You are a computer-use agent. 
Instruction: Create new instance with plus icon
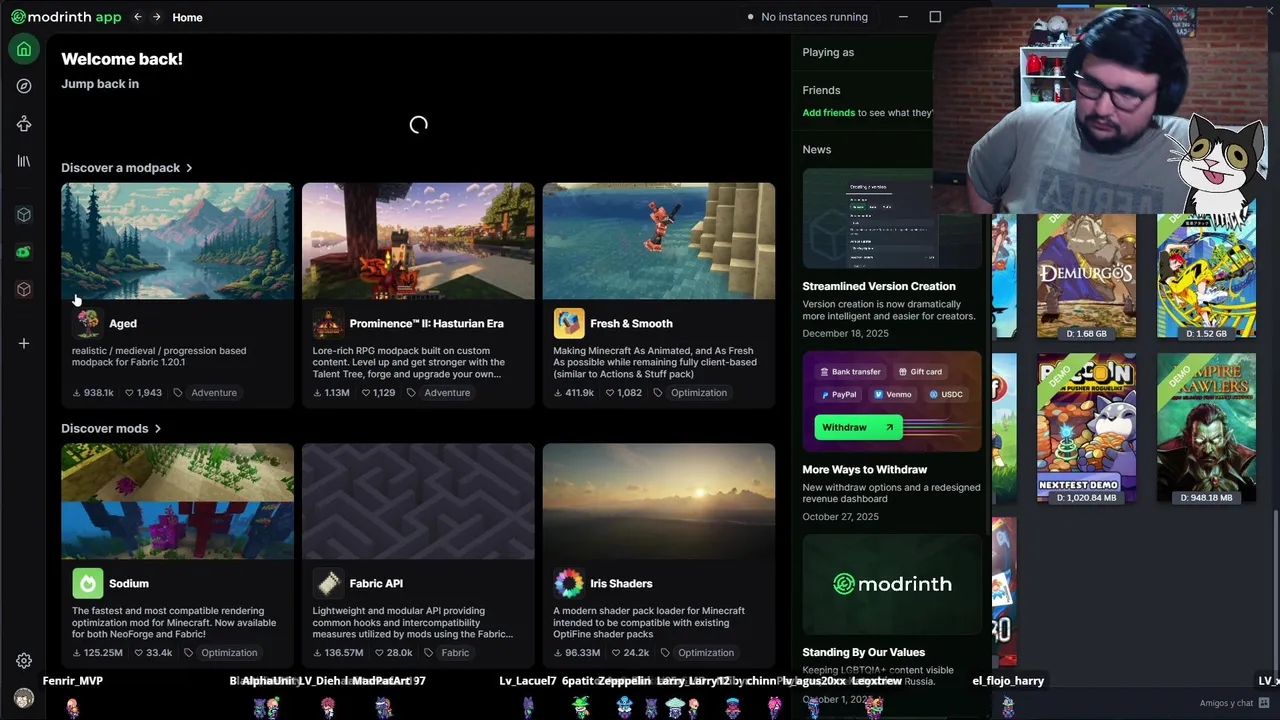(x=24, y=343)
